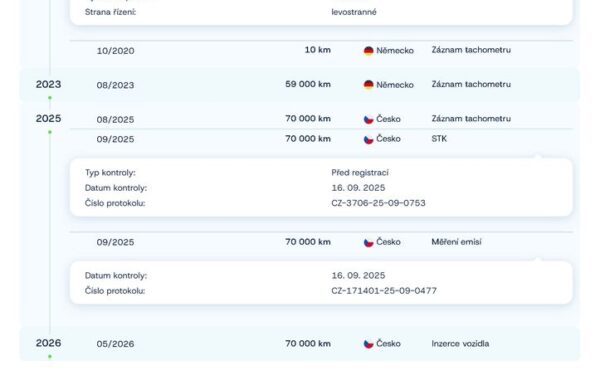
Task: Click the Strana řízení label
Action: coord(111,12)
